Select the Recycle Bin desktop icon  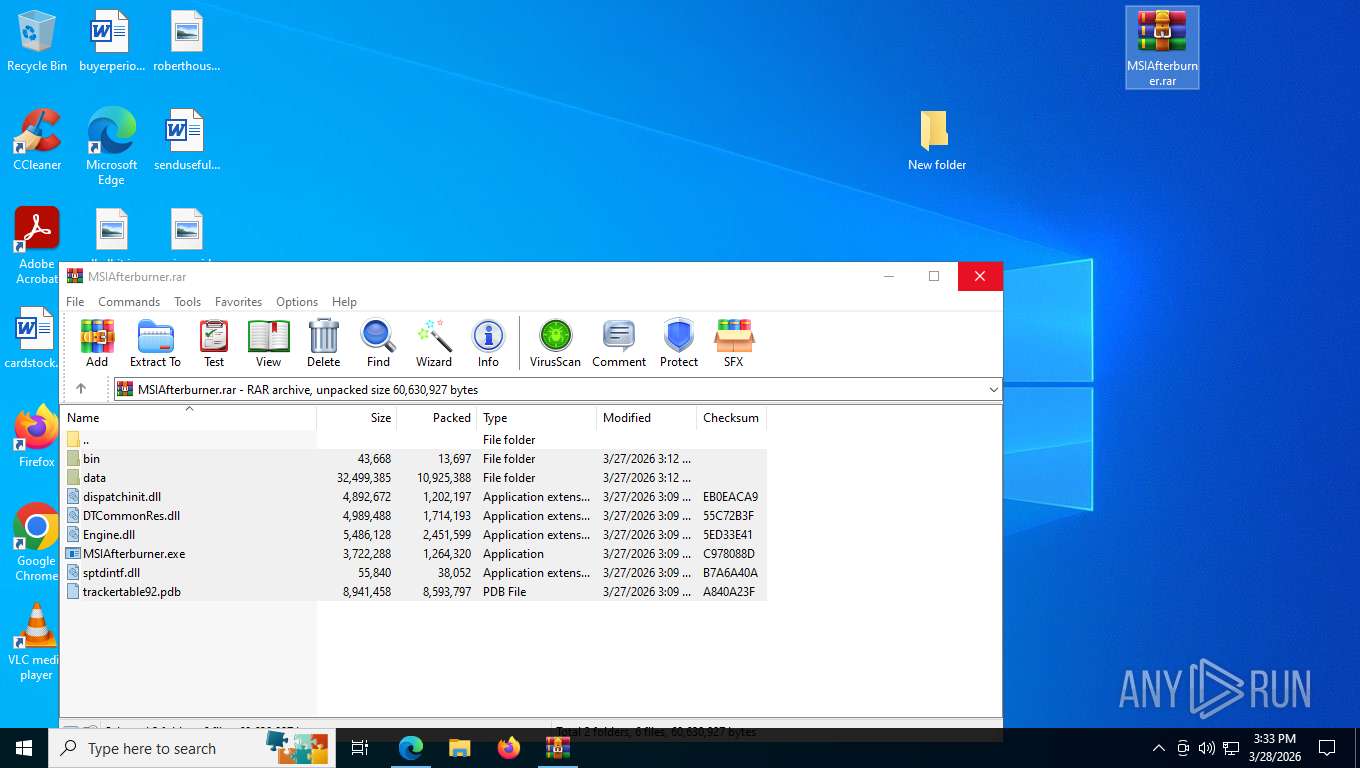pyautogui.click(x=37, y=41)
